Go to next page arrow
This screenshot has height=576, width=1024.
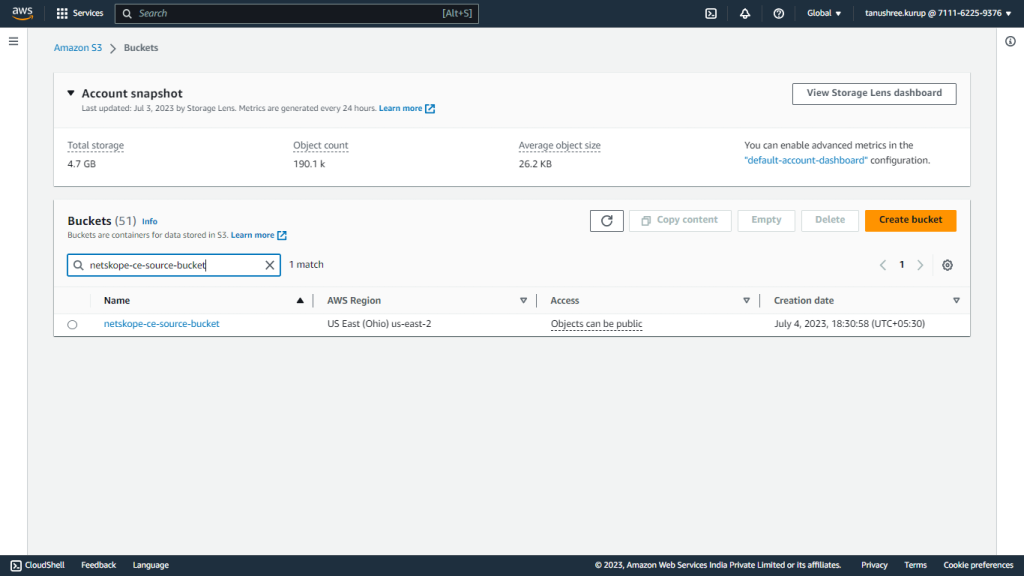coord(920,265)
